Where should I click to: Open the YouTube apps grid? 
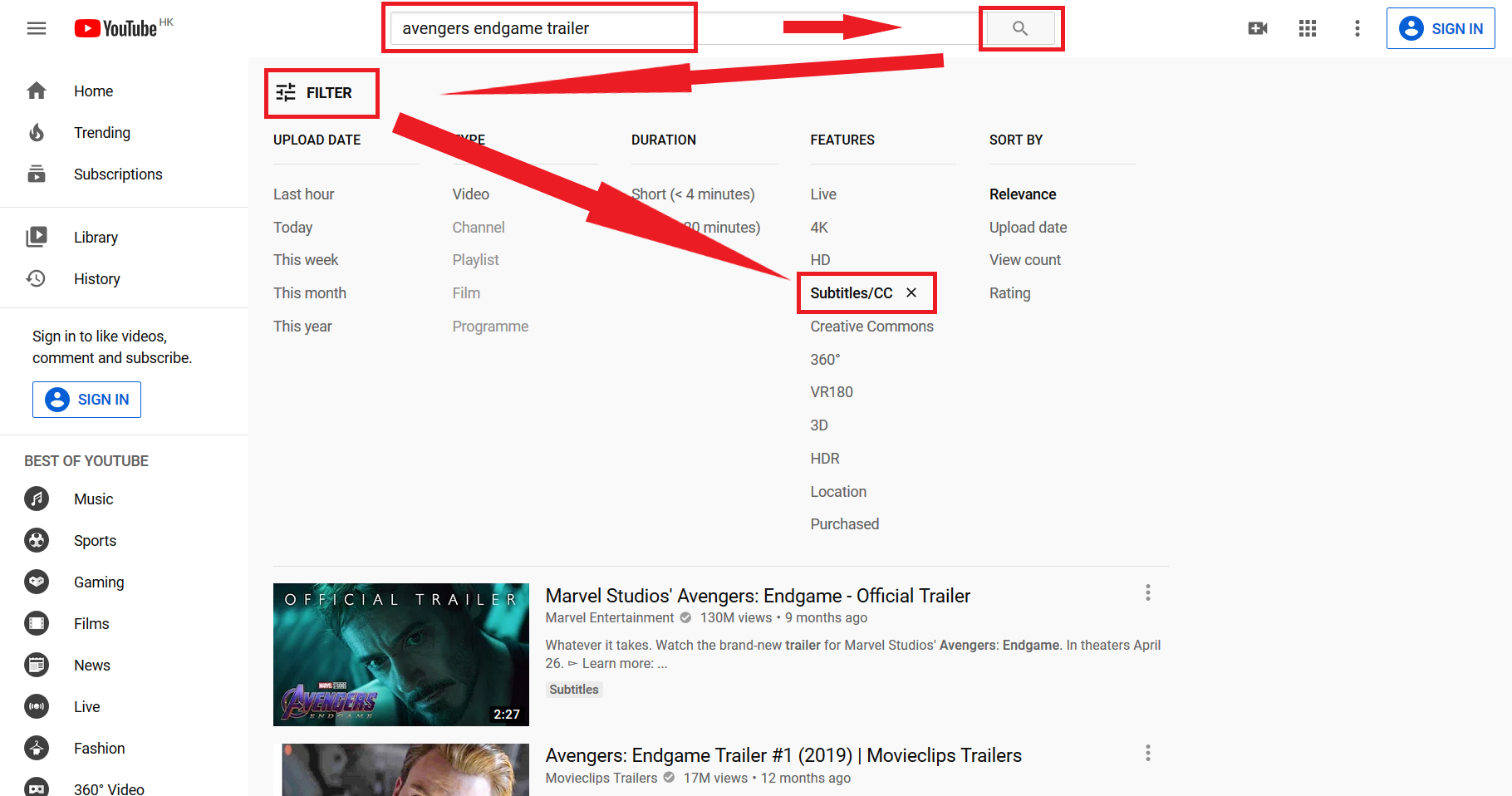1308,28
